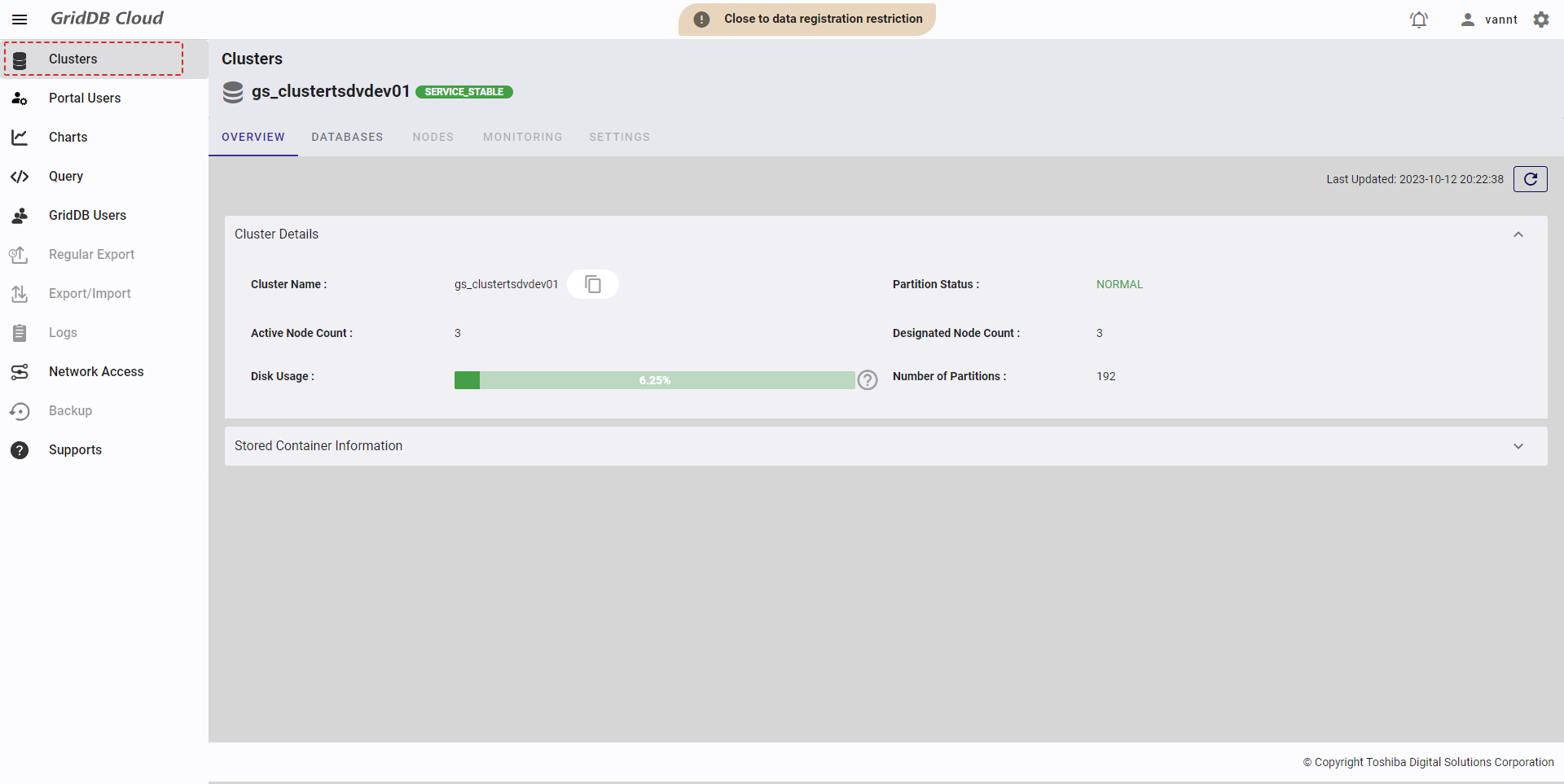Click the GridDB Users icon
The height and width of the screenshot is (784, 1564).
click(20, 216)
